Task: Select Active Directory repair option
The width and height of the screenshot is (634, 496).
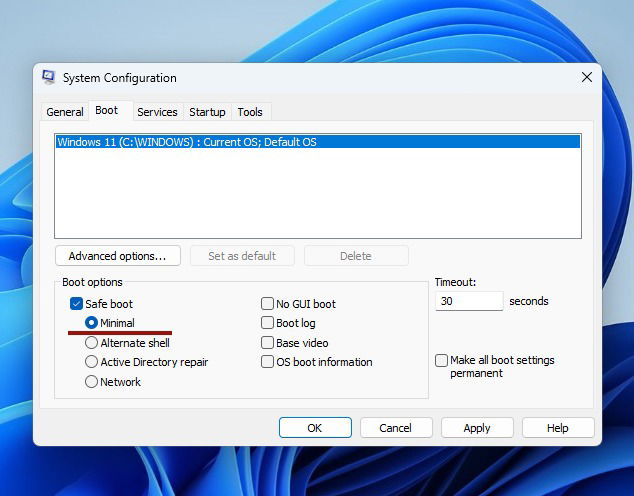Action: pos(91,362)
